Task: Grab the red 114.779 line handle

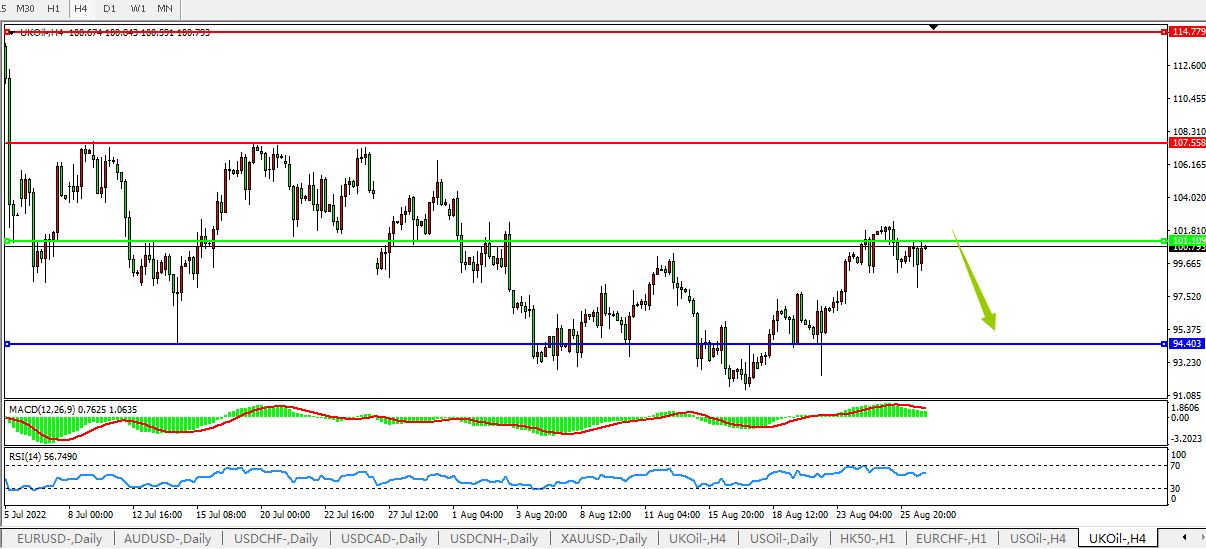Action: pos(1163,32)
